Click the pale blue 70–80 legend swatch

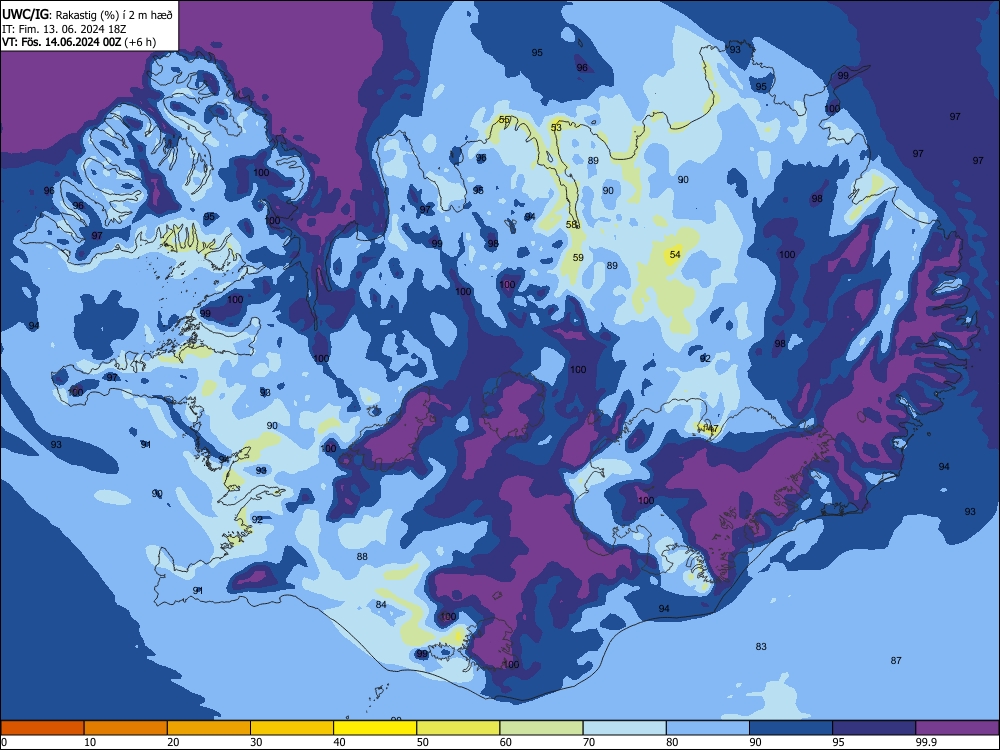(624, 728)
